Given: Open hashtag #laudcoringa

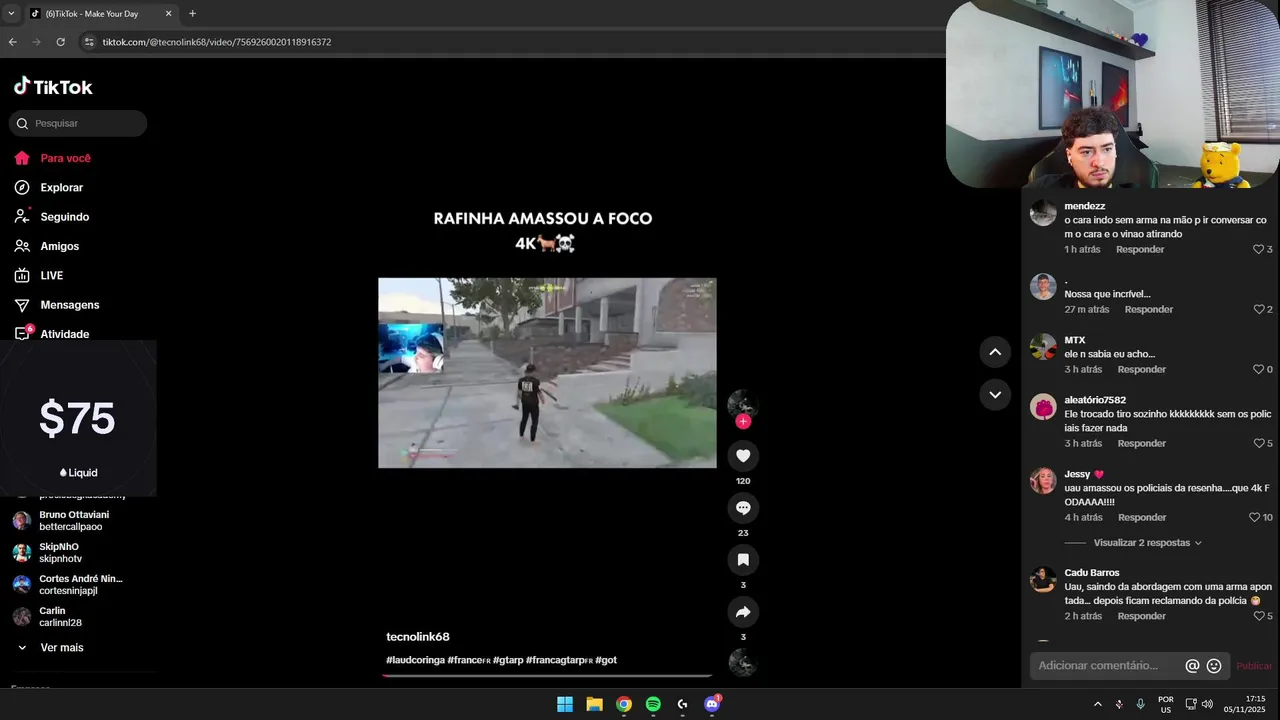Looking at the screenshot, I should pos(415,660).
